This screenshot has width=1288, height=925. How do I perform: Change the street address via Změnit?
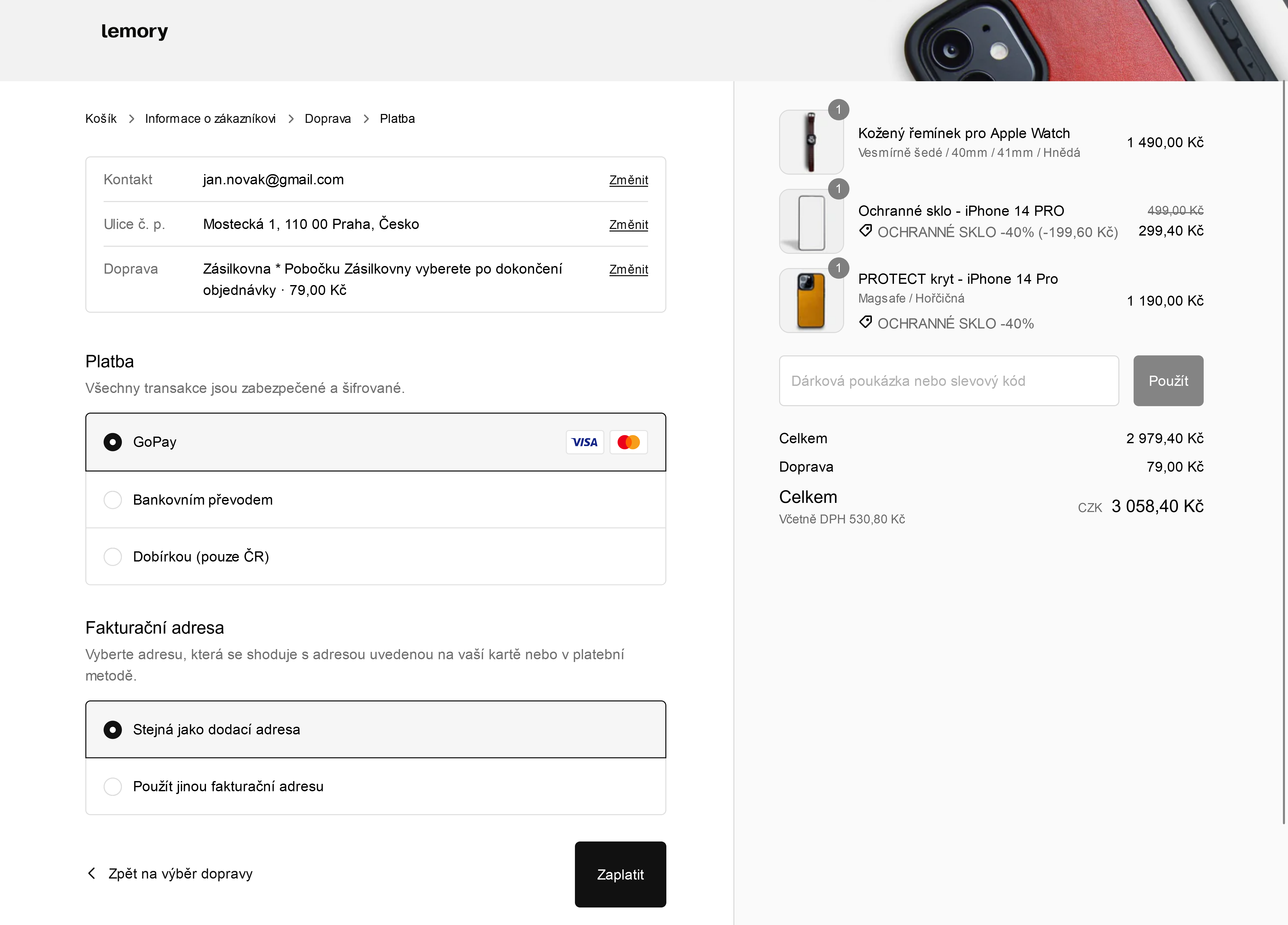629,225
